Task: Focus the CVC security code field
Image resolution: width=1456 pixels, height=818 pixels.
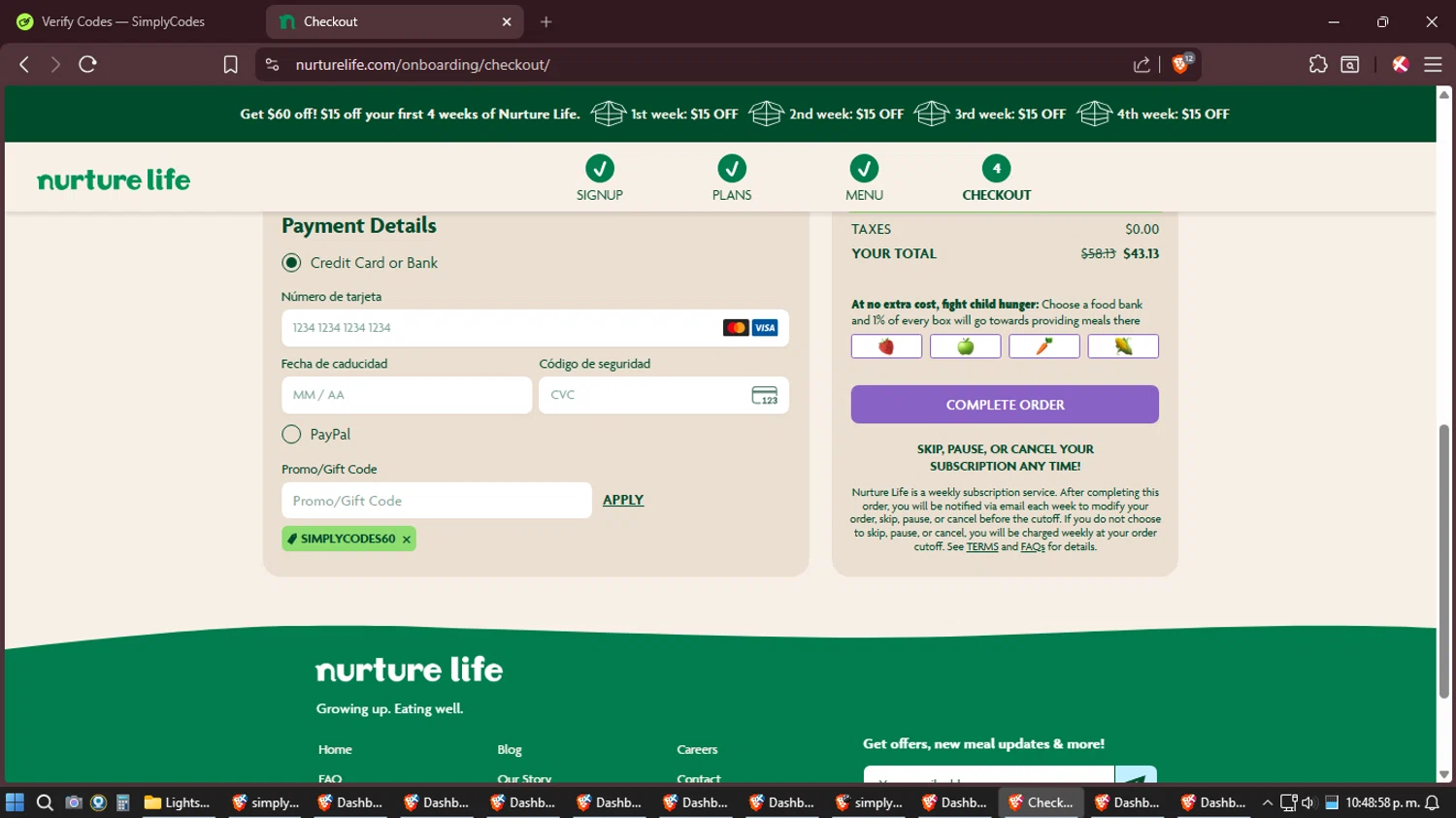Action: [x=664, y=395]
